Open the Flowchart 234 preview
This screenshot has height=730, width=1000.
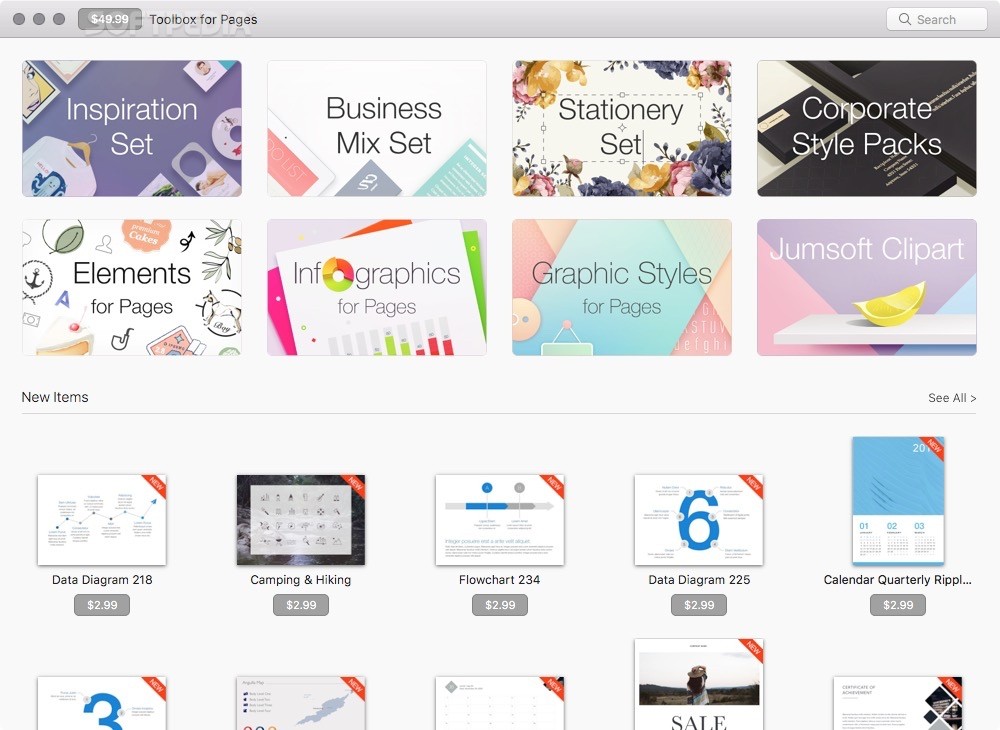click(x=499, y=518)
